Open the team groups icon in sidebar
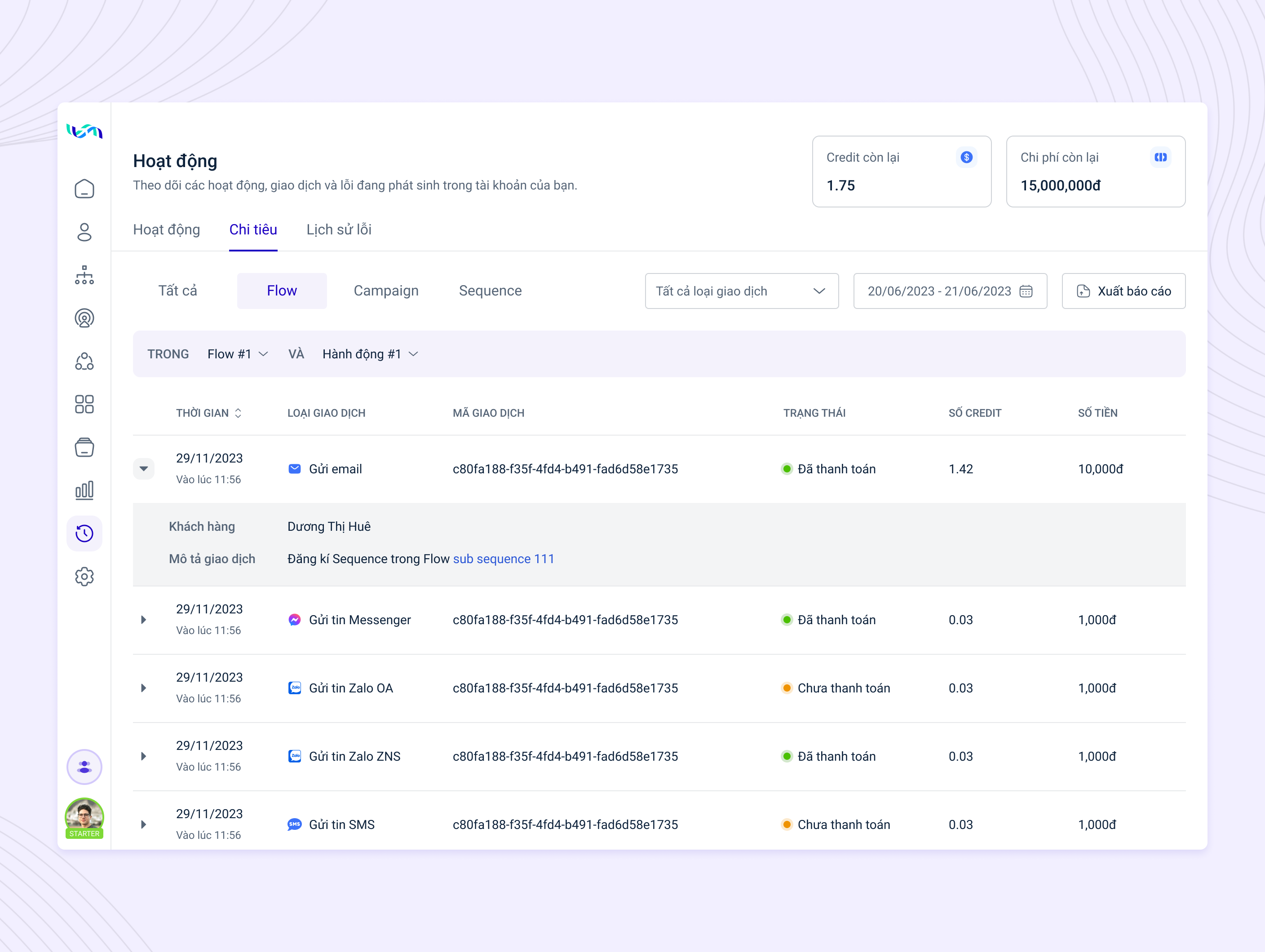This screenshot has height=952, width=1265. [84, 361]
